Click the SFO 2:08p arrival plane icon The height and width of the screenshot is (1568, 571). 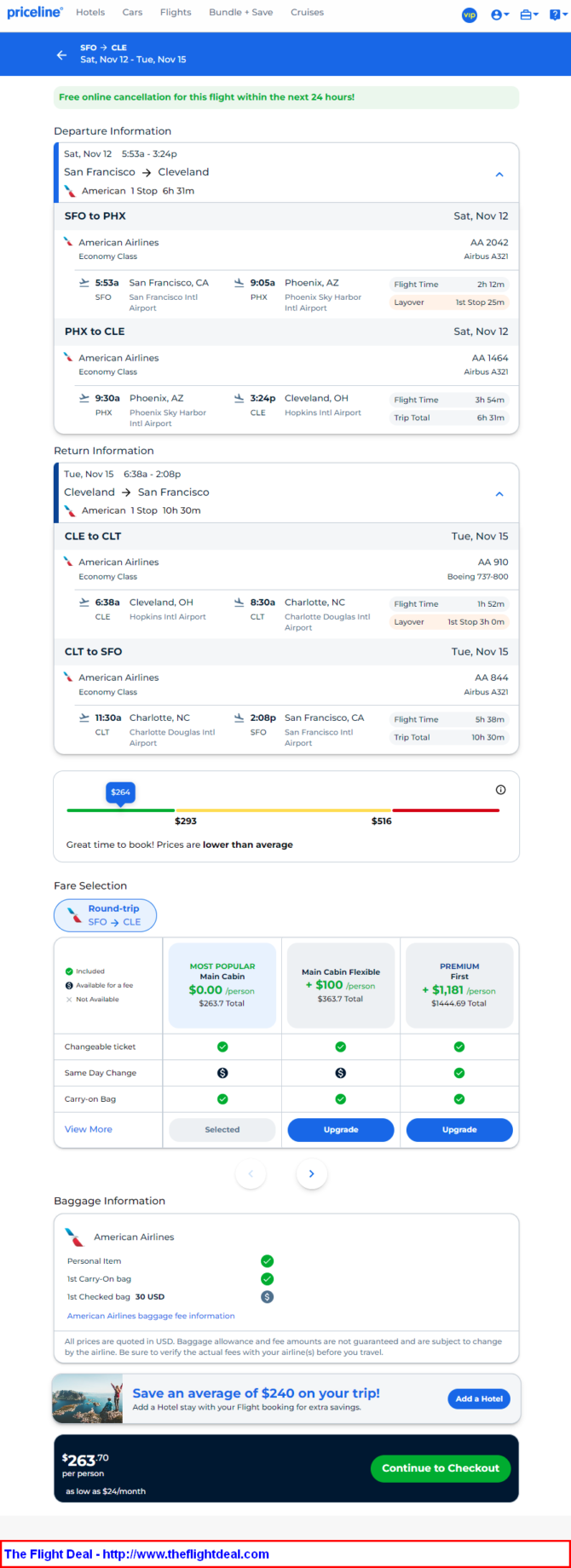(x=239, y=718)
